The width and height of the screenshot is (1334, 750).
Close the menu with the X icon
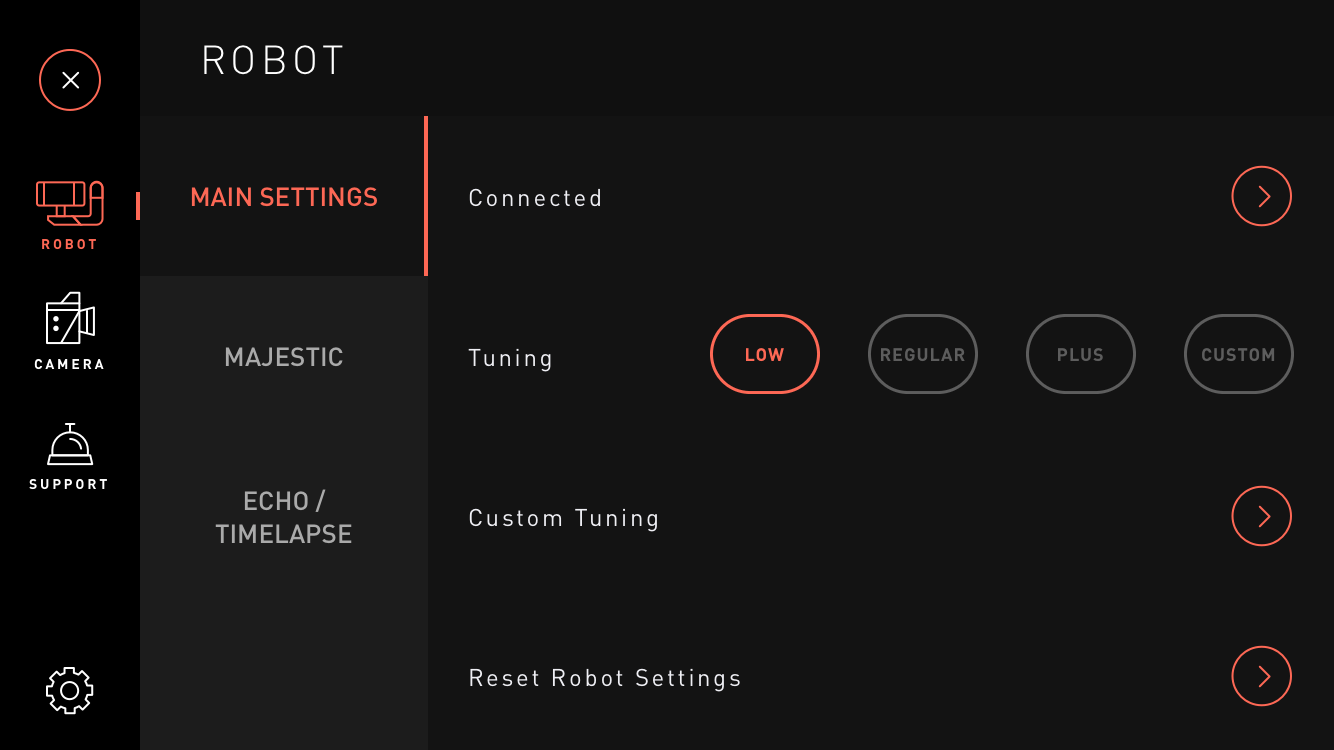tap(70, 80)
